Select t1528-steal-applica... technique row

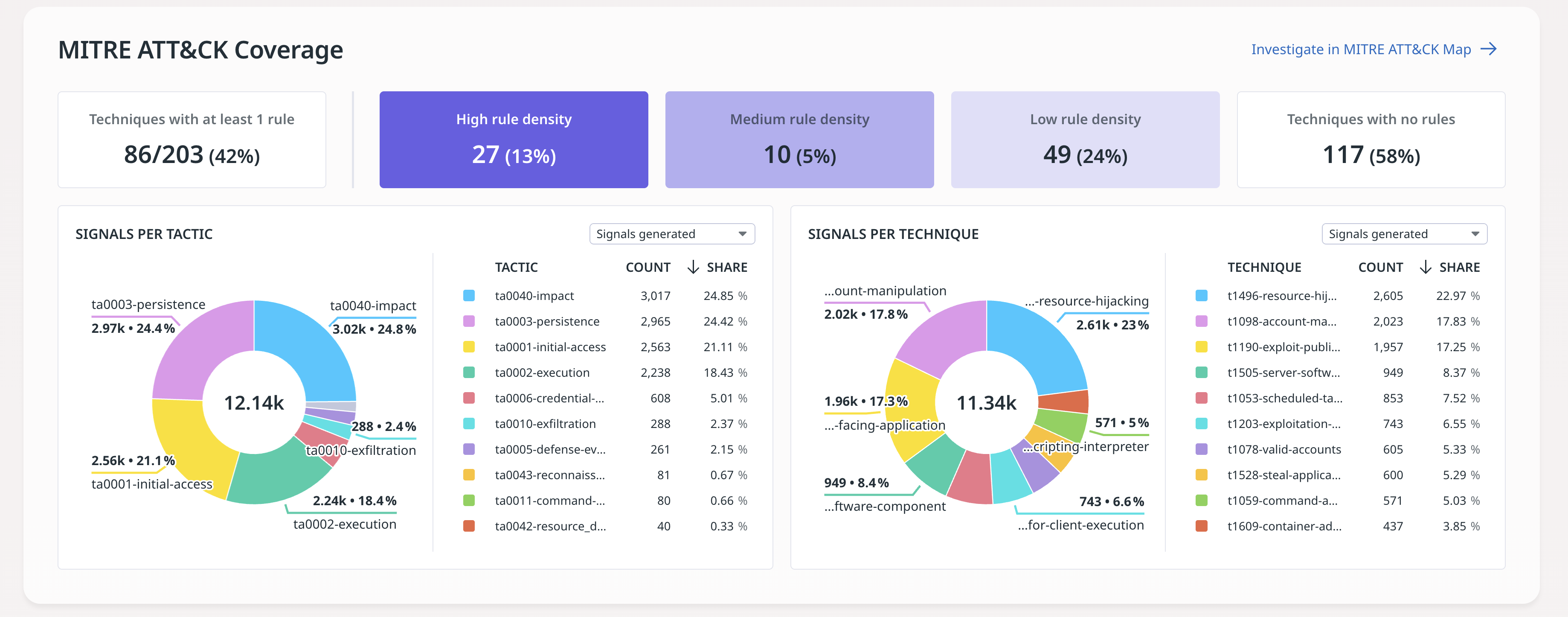click(x=1337, y=474)
